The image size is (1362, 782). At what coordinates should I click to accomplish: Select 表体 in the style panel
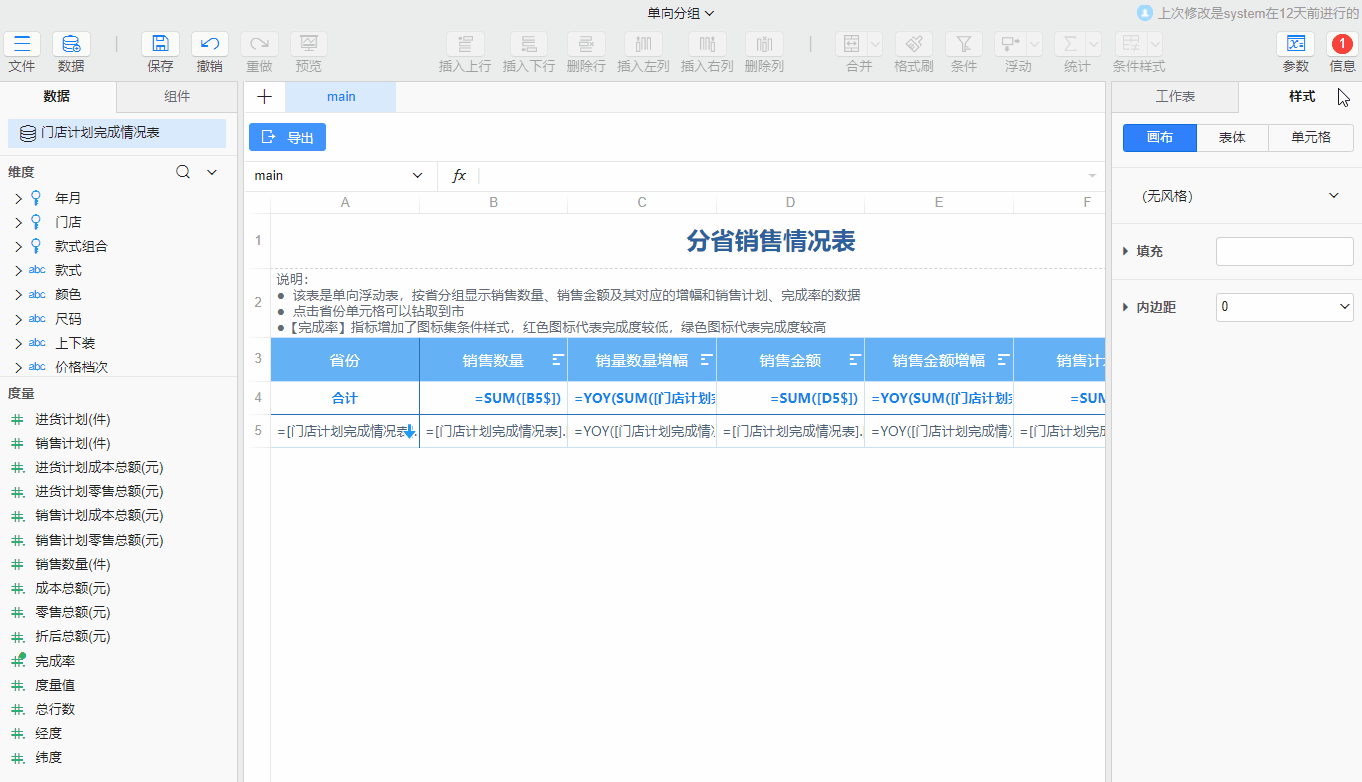(1232, 139)
